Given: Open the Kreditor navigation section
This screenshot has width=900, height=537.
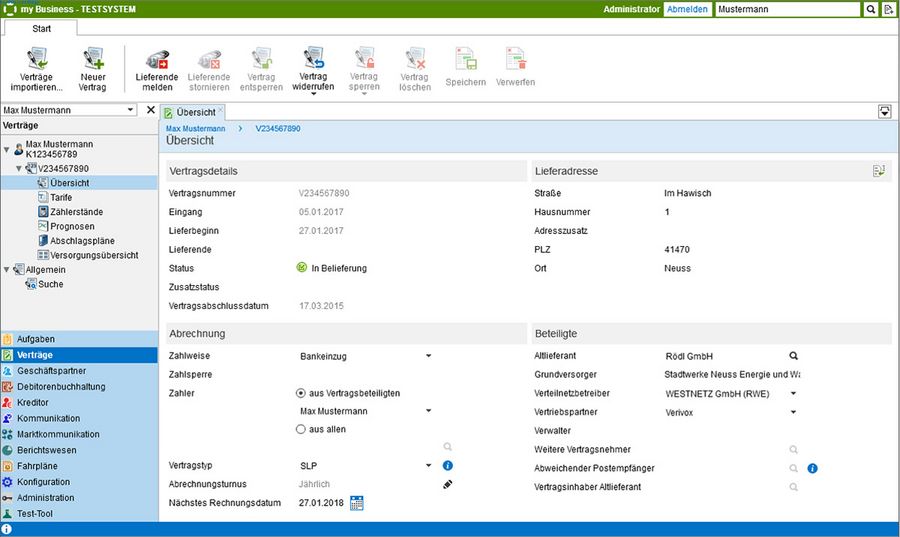Looking at the screenshot, I should pos(79,403).
